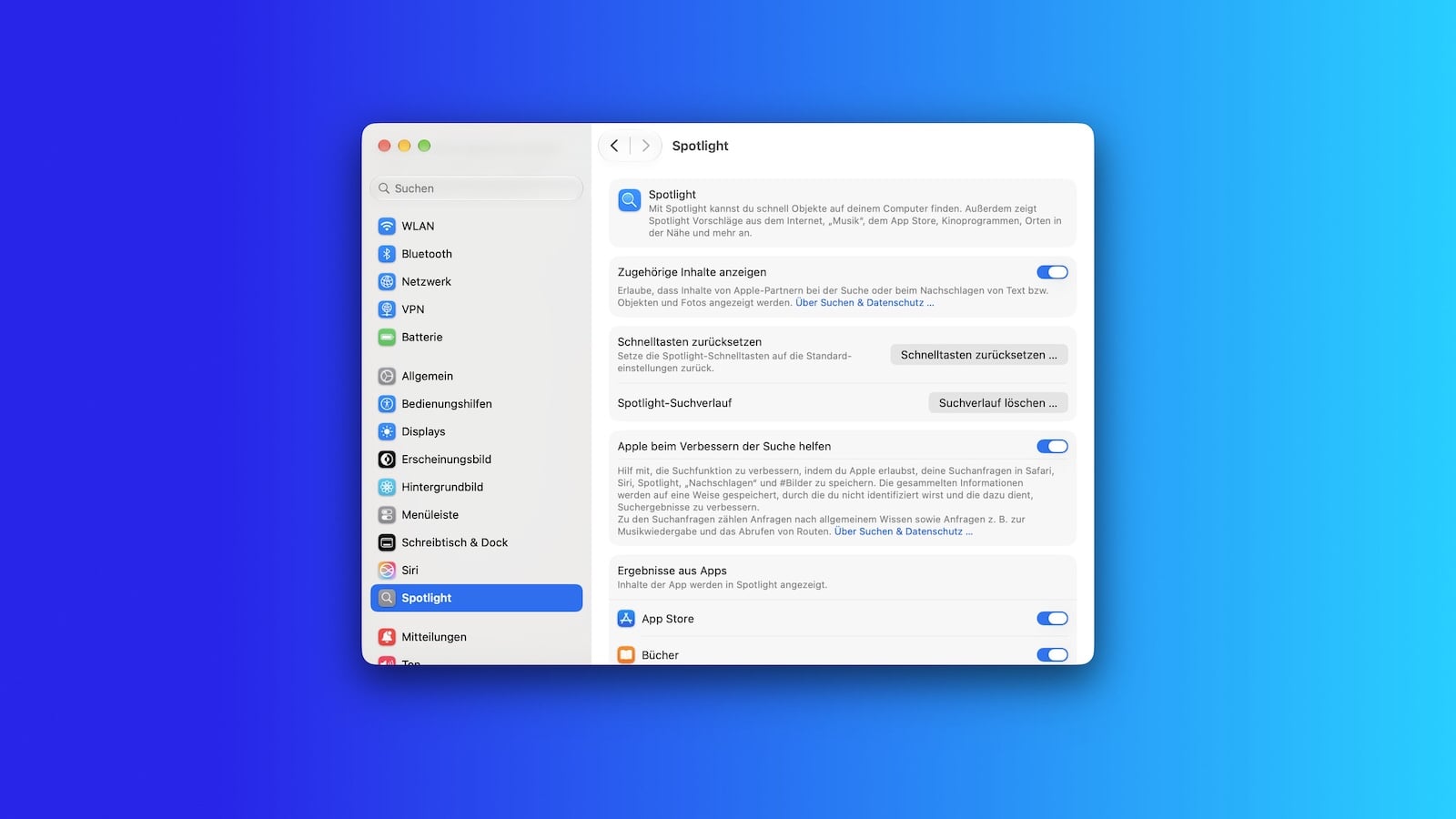1456x819 pixels.
Task: Select the highlighted Spotlight sidebar item
Action: click(477, 598)
